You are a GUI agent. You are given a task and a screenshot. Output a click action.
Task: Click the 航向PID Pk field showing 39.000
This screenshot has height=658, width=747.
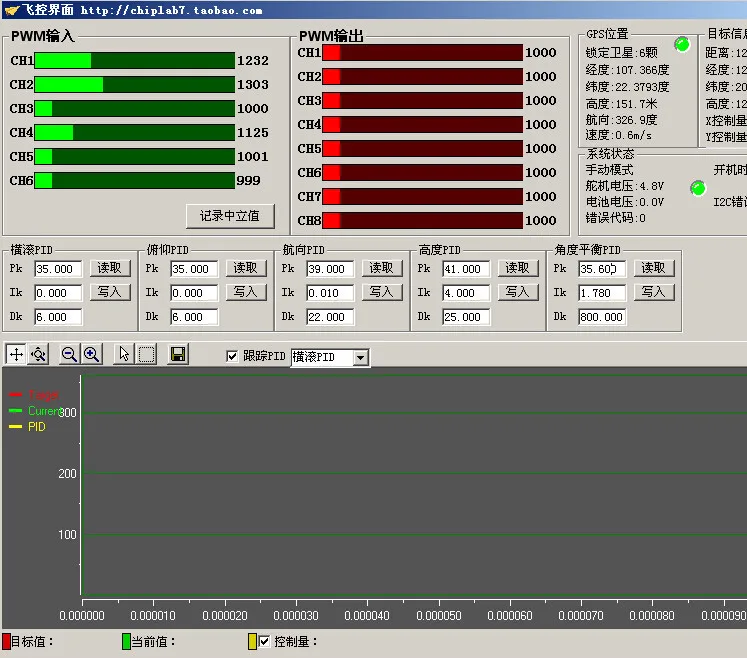(330, 269)
